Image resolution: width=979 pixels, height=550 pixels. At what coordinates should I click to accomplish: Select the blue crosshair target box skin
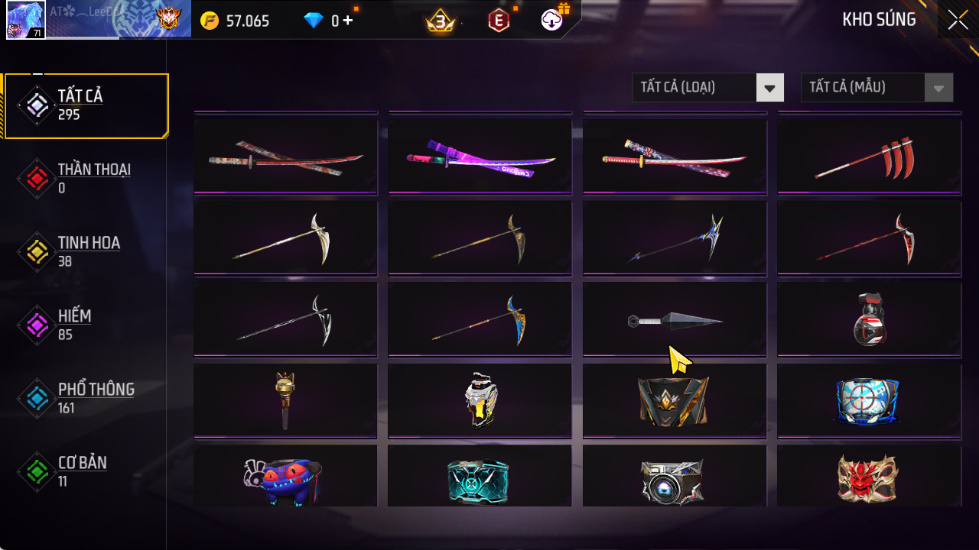pos(869,401)
